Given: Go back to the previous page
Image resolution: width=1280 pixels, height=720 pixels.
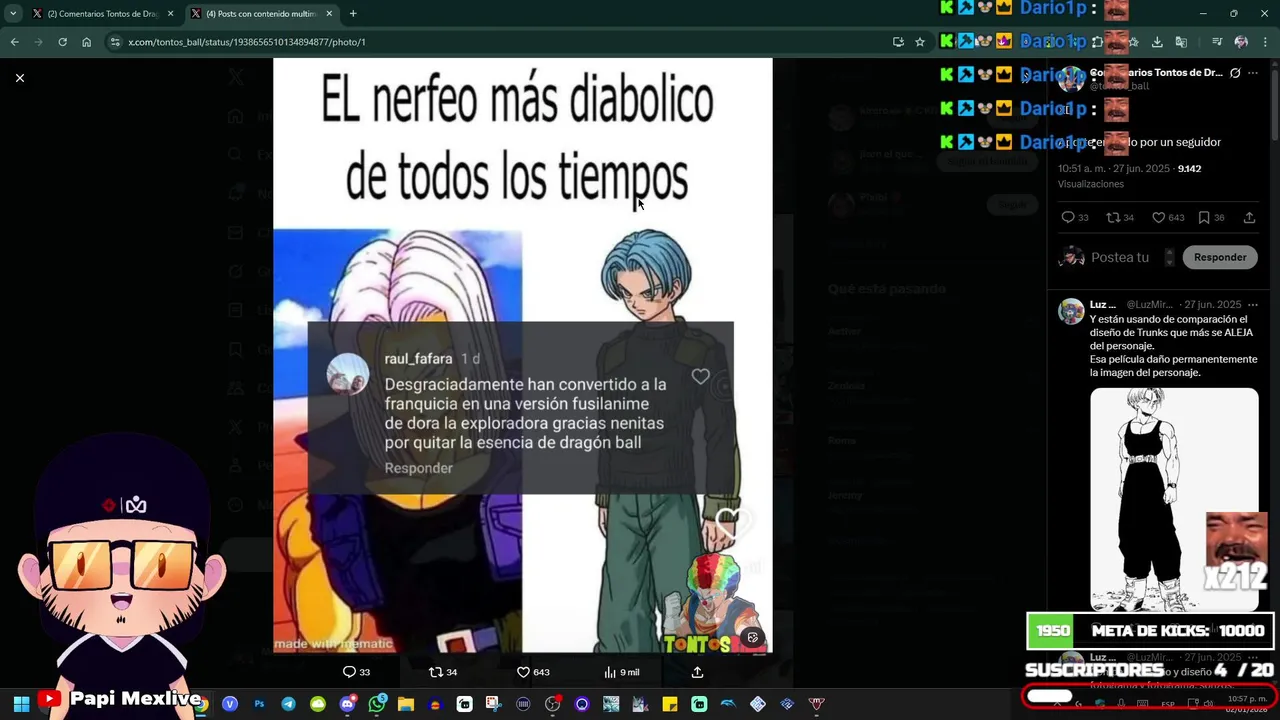Looking at the screenshot, I should coord(14,42).
